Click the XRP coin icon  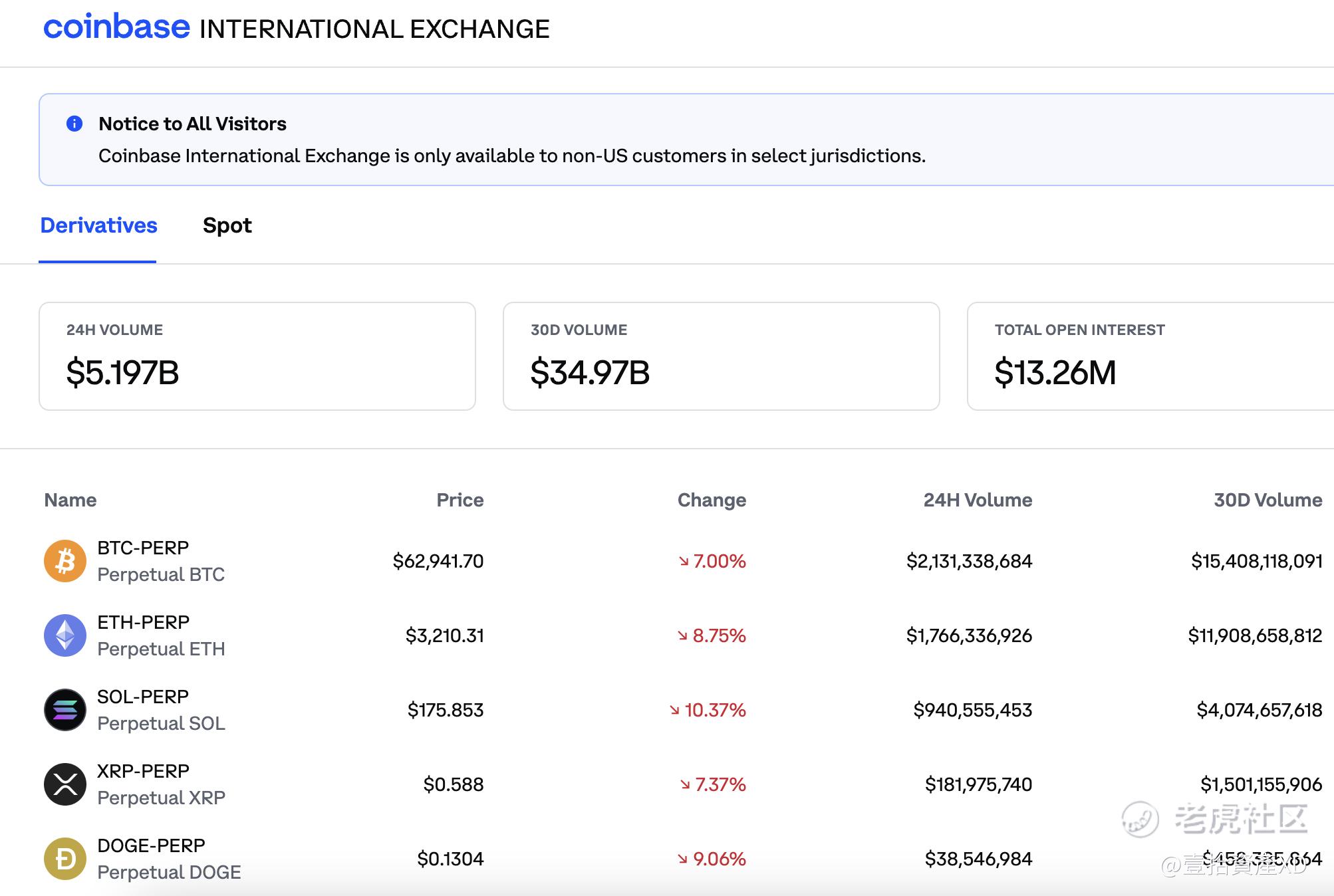65,784
